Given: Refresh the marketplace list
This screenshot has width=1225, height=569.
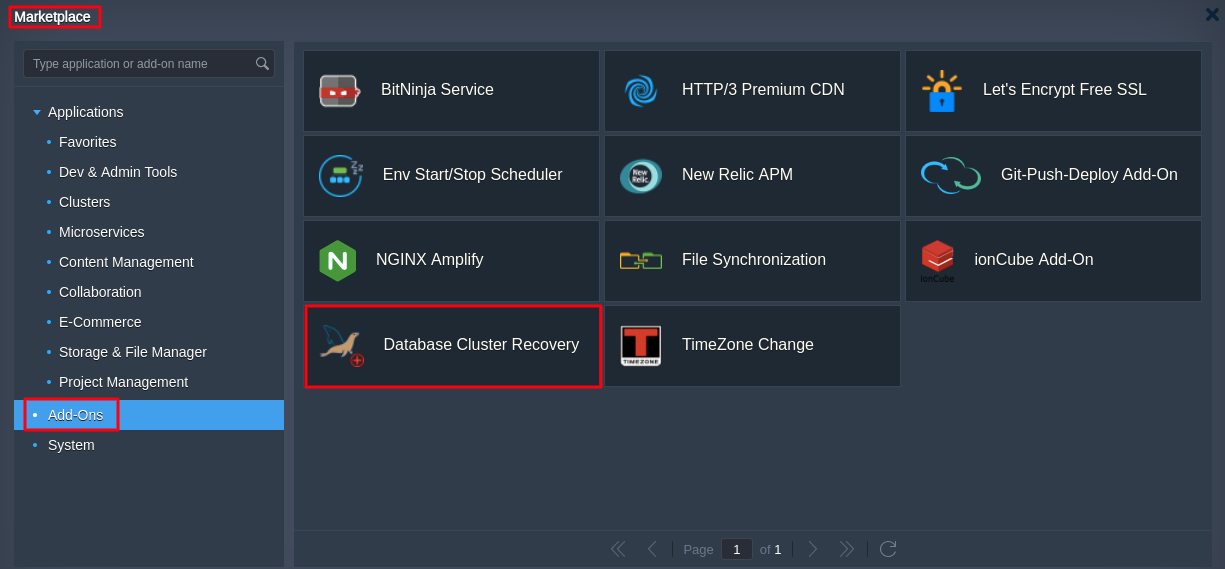Looking at the screenshot, I should [x=888, y=549].
